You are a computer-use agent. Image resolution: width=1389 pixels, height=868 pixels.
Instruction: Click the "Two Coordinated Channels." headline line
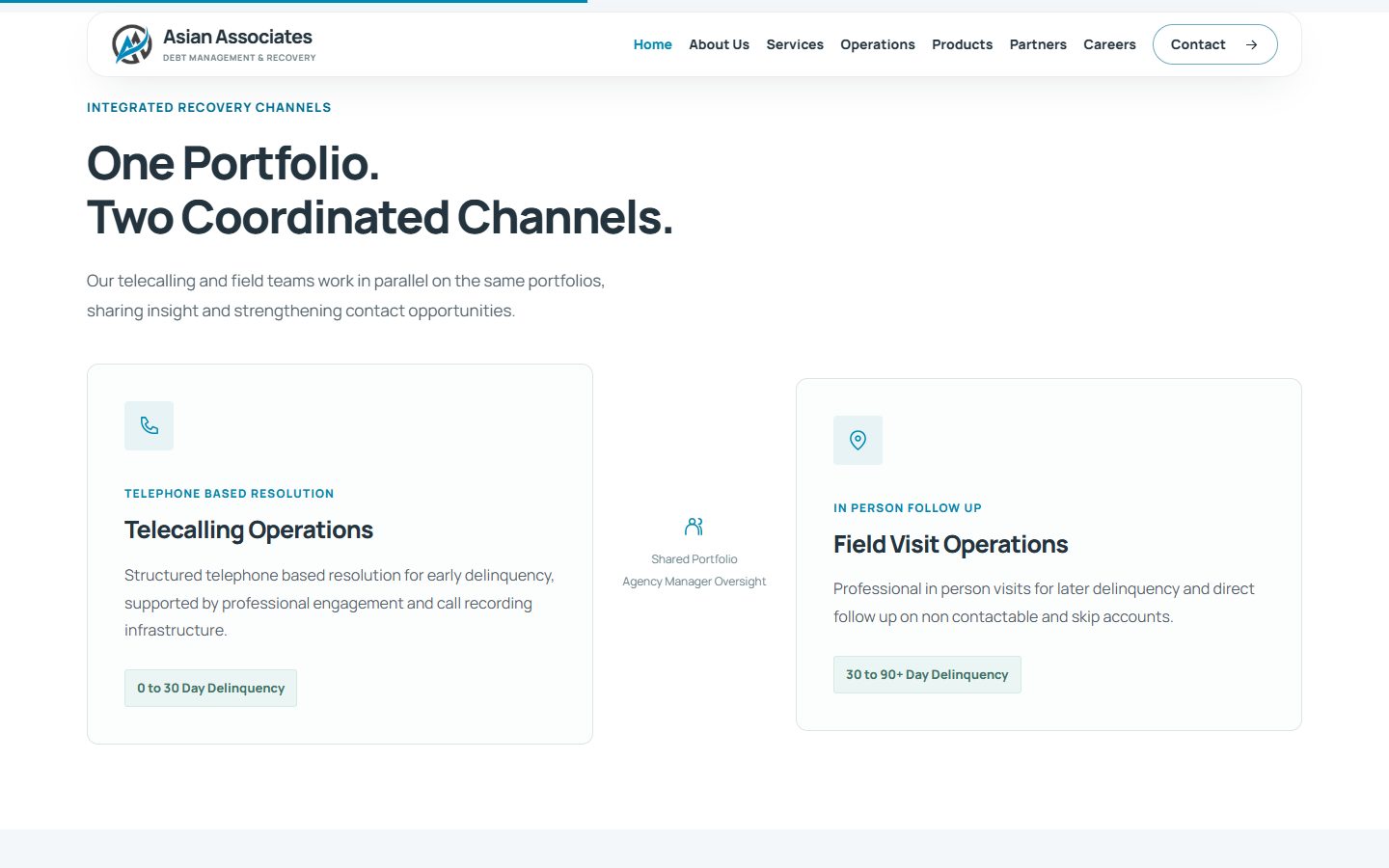(x=380, y=217)
